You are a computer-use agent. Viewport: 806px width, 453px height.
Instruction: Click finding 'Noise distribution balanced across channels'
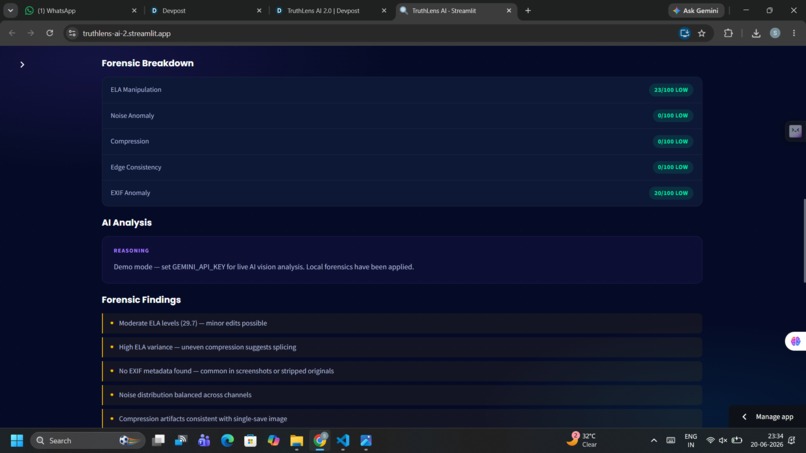point(401,395)
